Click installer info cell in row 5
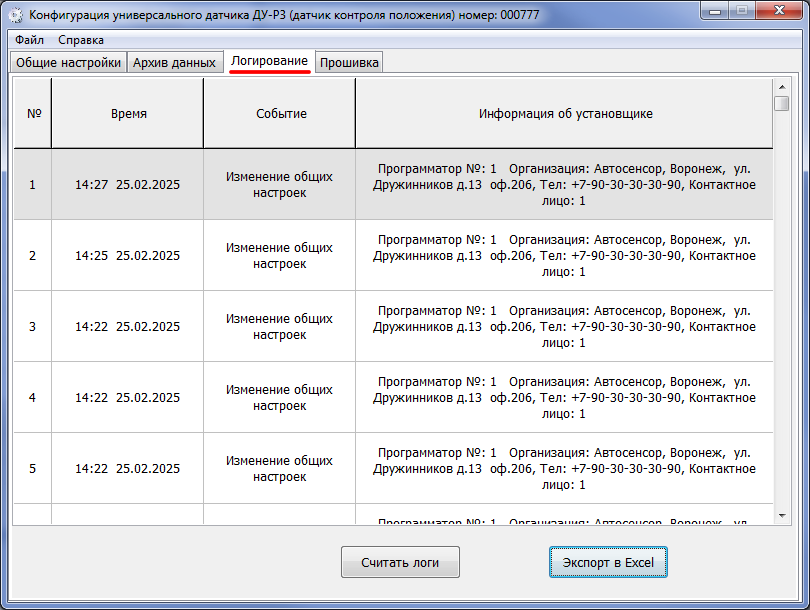Screen dimensions: 810x610 (x=565, y=468)
